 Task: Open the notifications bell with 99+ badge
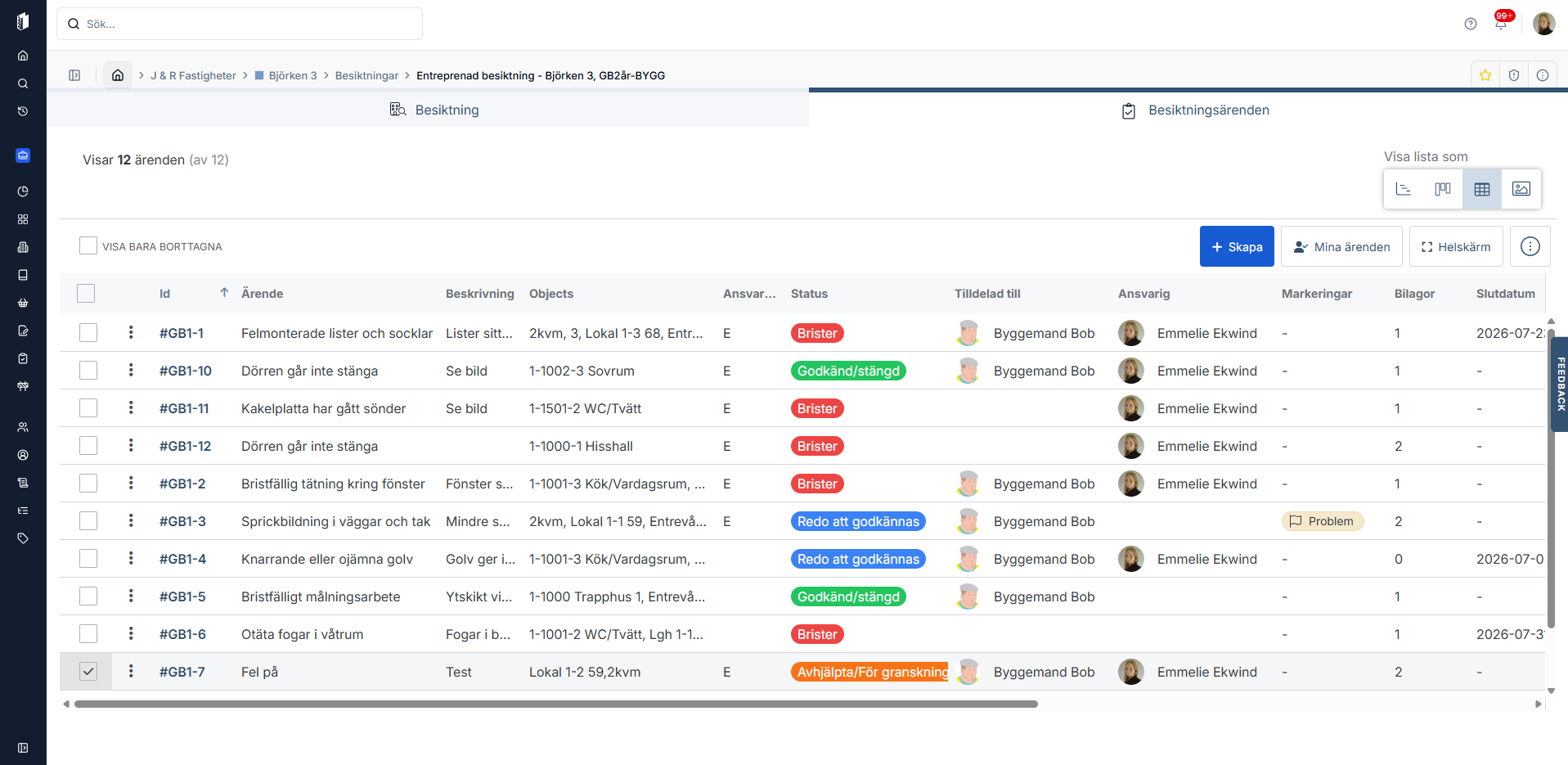pyautogui.click(x=1501, y=23)
